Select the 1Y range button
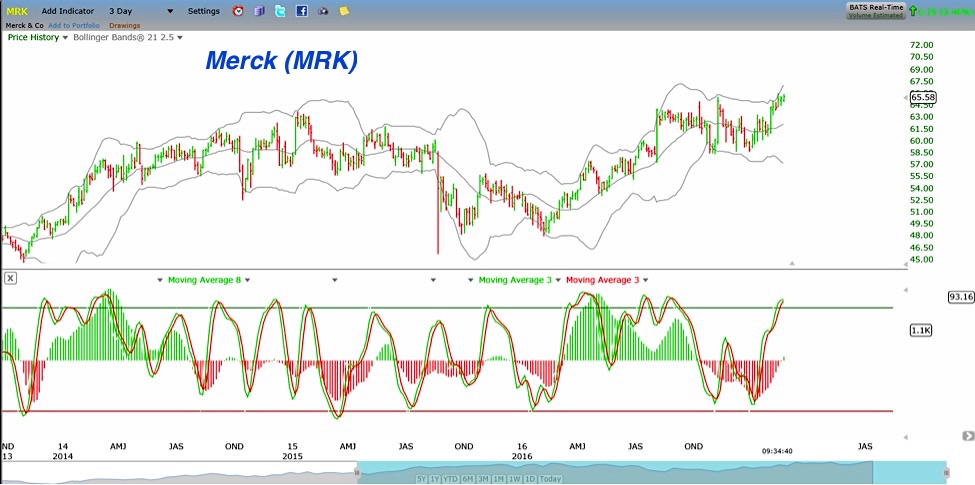The image size is (975, 485). point(435,479)
